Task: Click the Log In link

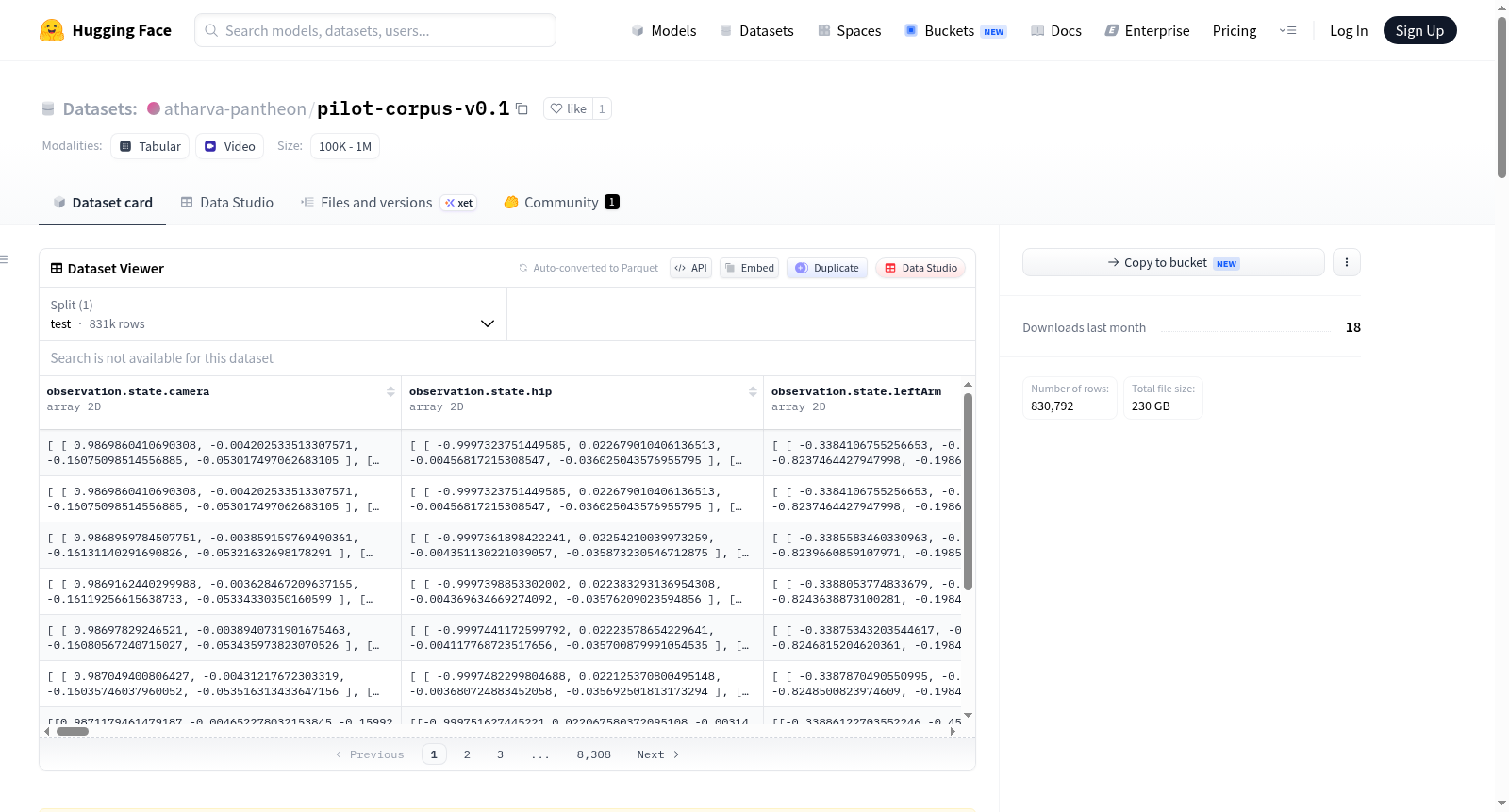Action: click(x=1349, y=30)
